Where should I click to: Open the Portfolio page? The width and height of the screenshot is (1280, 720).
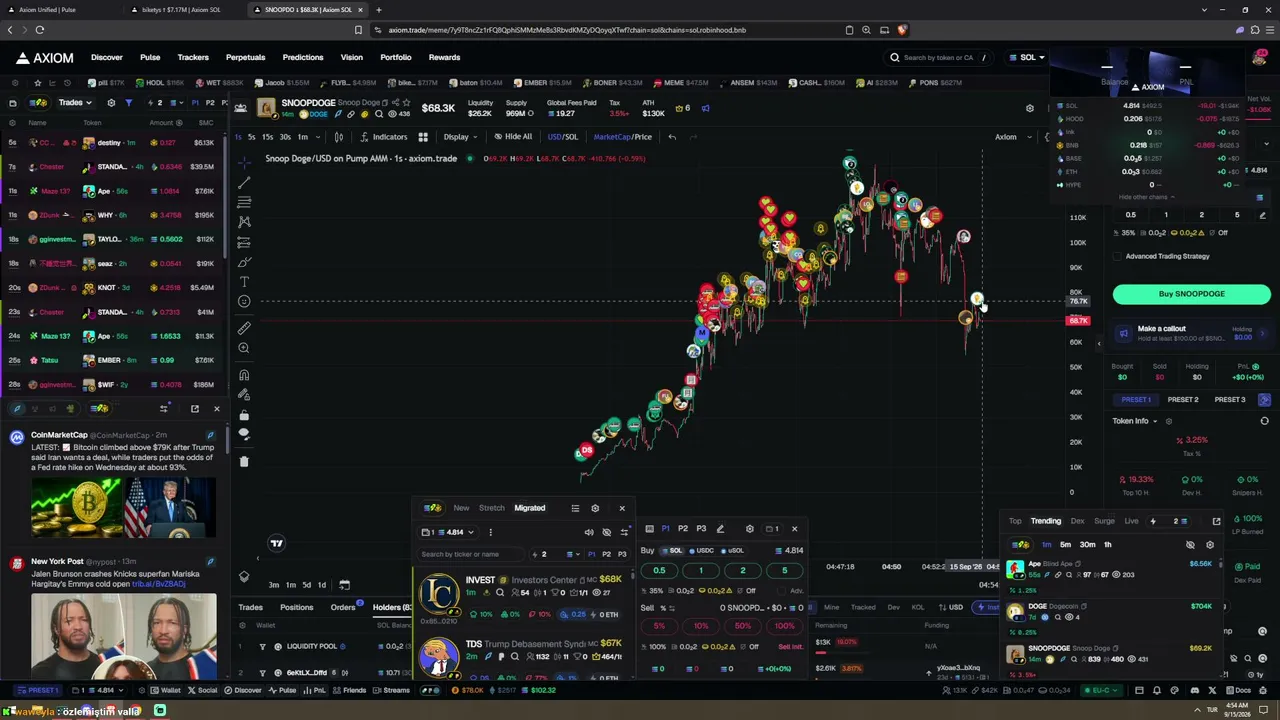tap(395, 58)
